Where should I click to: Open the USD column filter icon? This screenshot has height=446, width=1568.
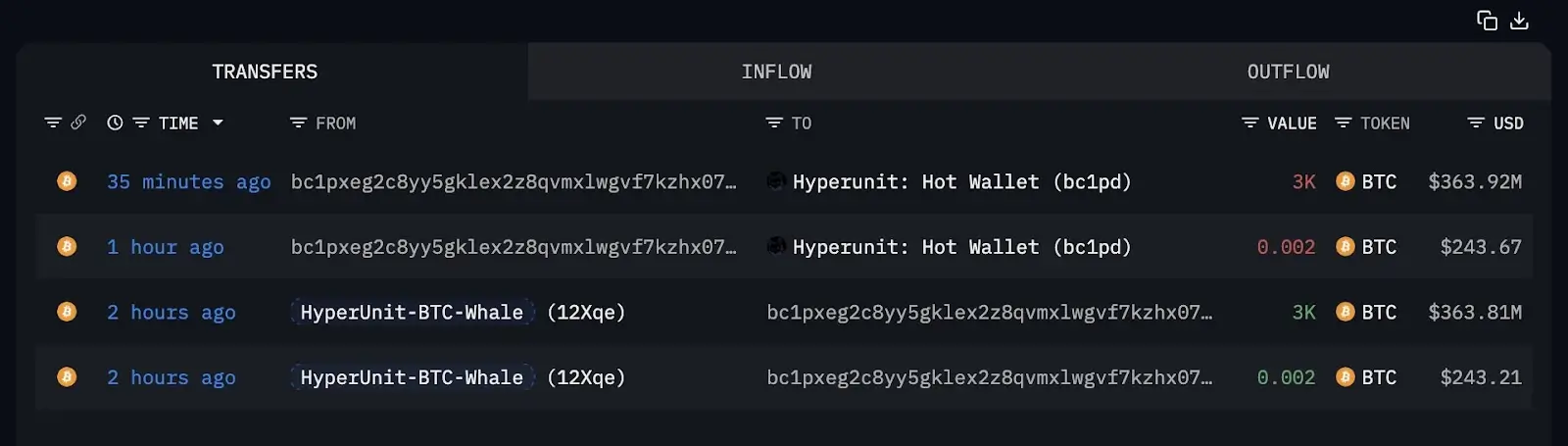tap(1476, 123)
